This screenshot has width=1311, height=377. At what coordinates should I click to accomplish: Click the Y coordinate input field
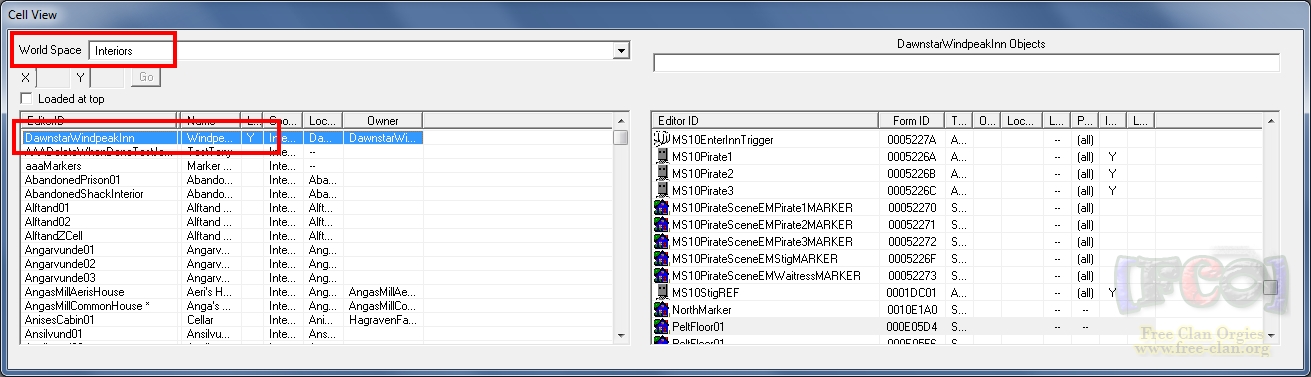(x=108, y=77)
